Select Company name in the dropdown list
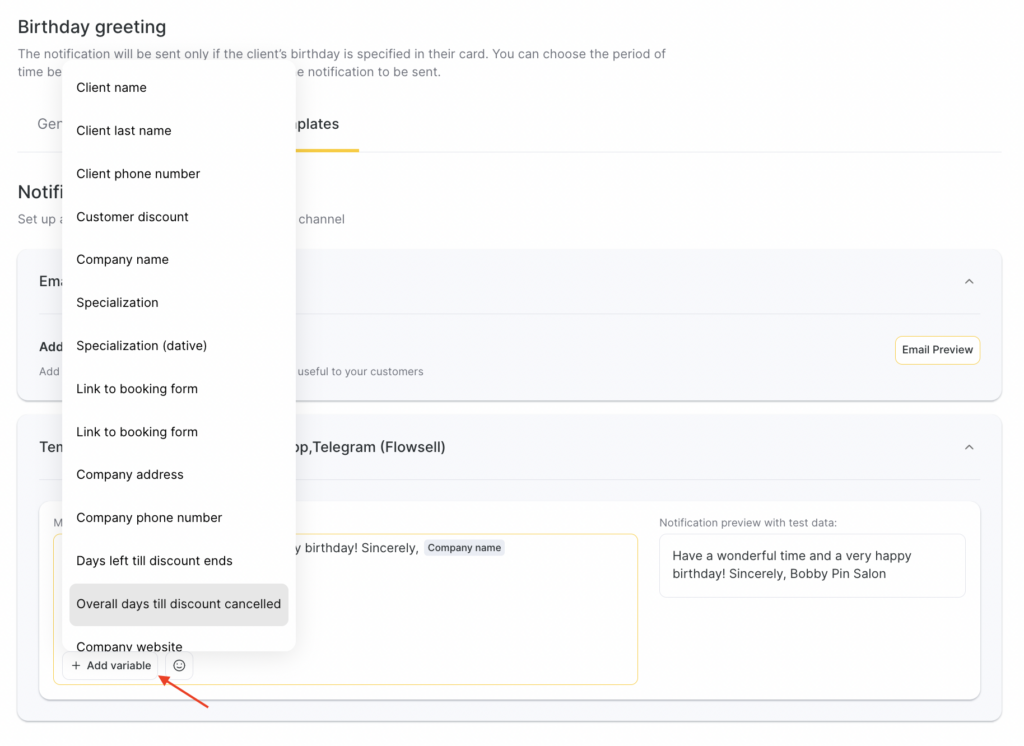The width and height of the screenshot is (1024, 746). pyautogui.click(x=122, y=260)
